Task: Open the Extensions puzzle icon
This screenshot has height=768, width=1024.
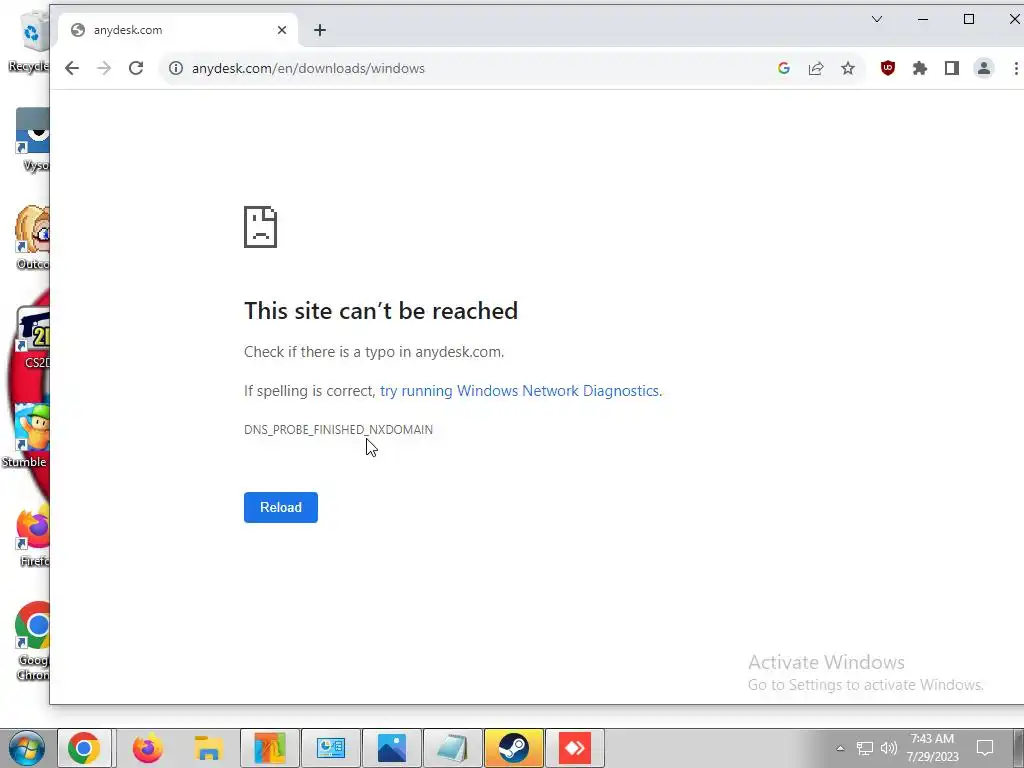Action: click(920, 68)
